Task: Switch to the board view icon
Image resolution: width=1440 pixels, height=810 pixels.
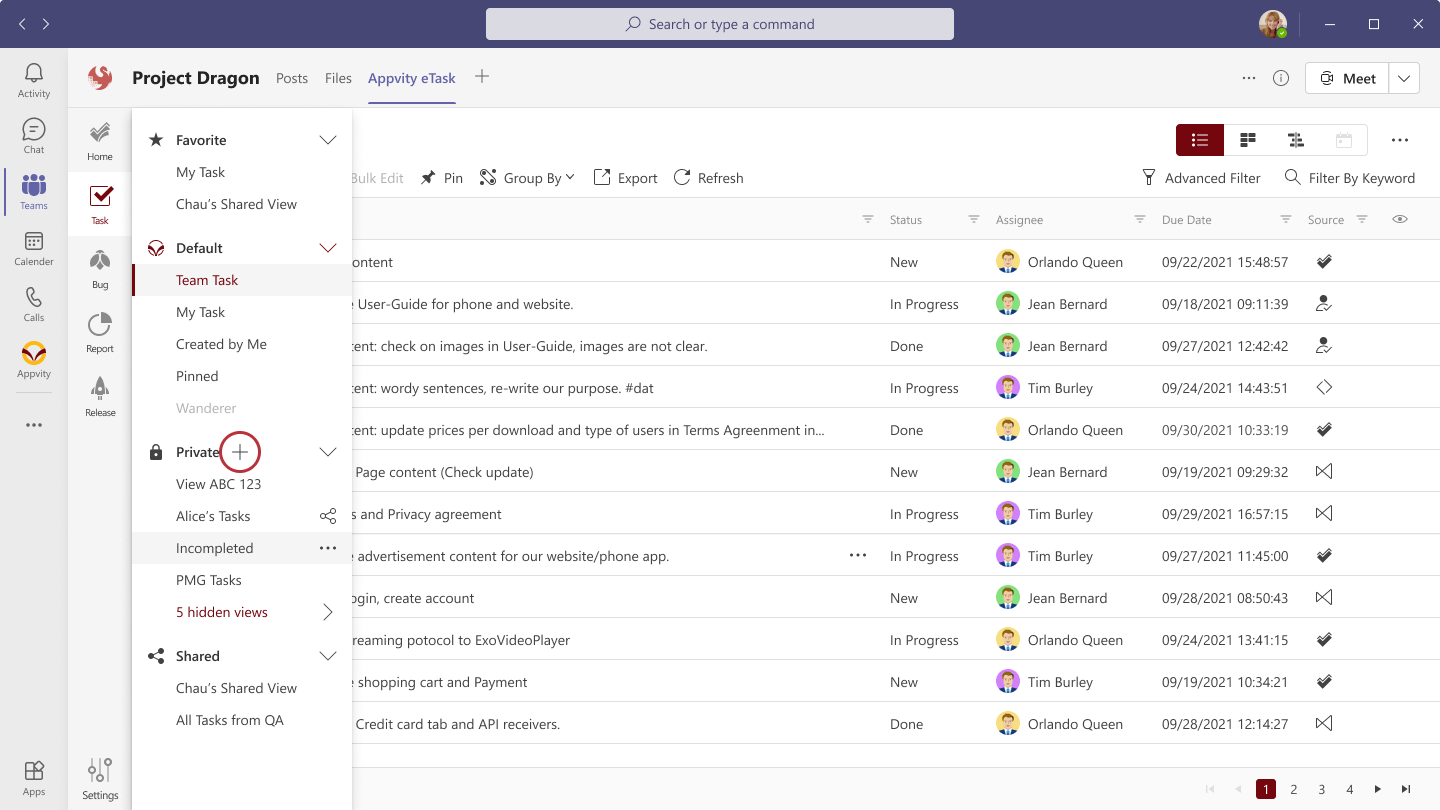Action: point(1248,140)
